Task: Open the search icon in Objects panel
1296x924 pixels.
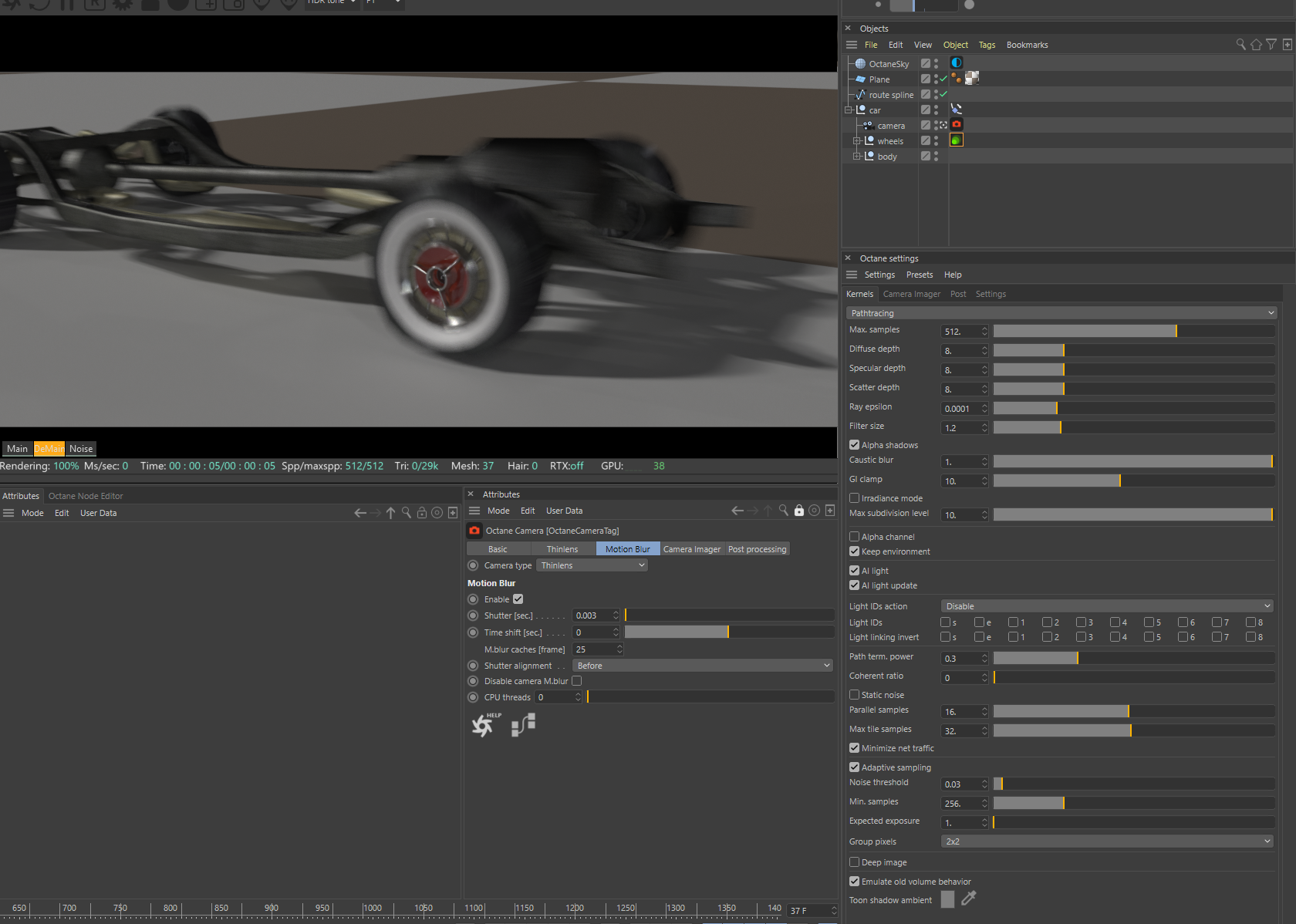Action: point(1240,45)
